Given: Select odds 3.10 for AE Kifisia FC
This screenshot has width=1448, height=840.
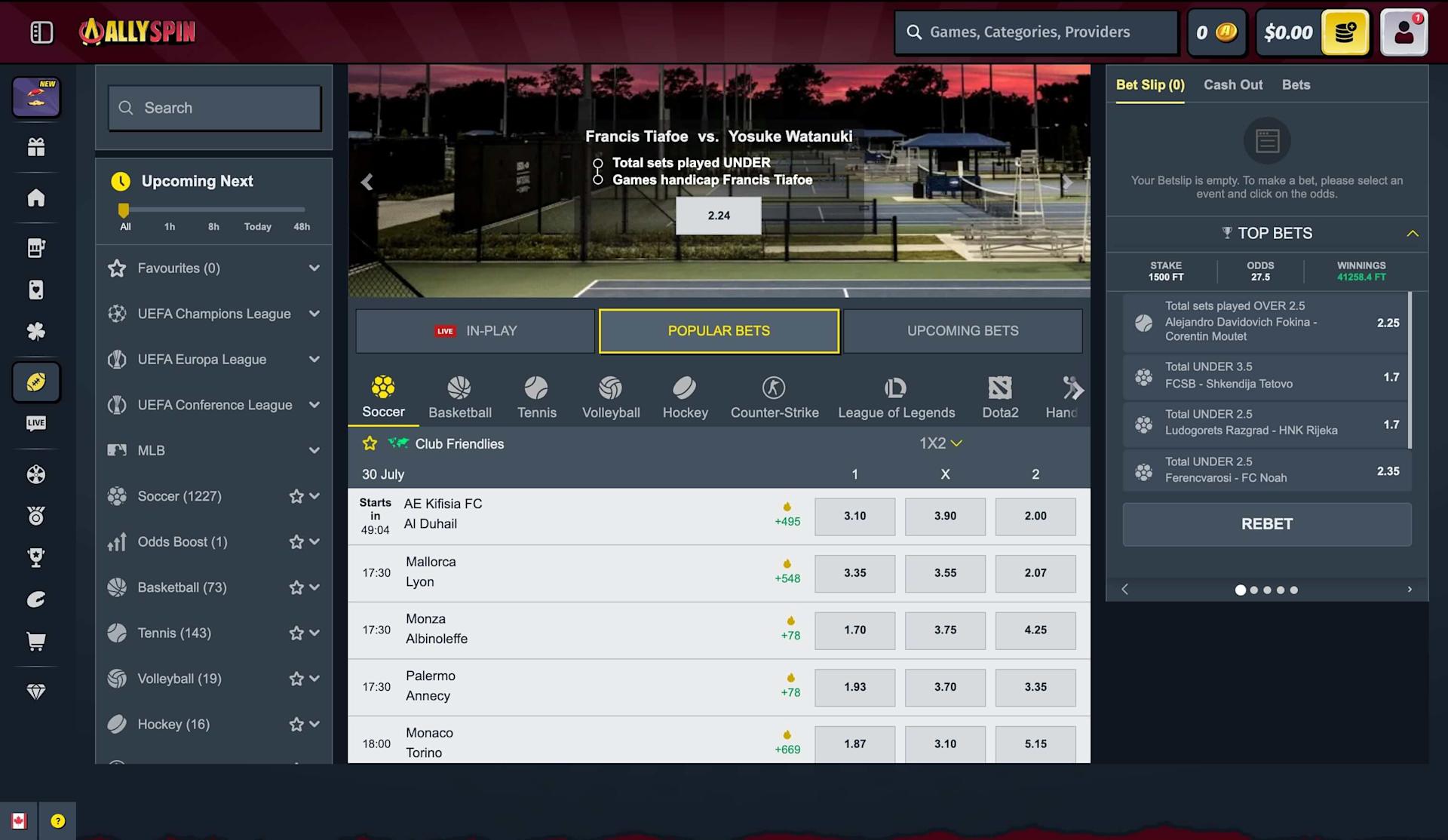Looking at the screenshot, I should pos(854,517).
